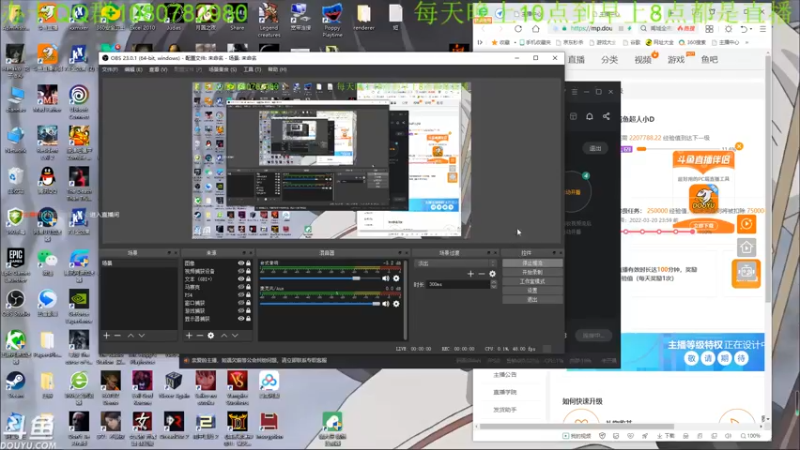This screenshot has height=450, width=800.
Task: Open the 场景集合(S) menu in OBS
Action: click(222, 69)
